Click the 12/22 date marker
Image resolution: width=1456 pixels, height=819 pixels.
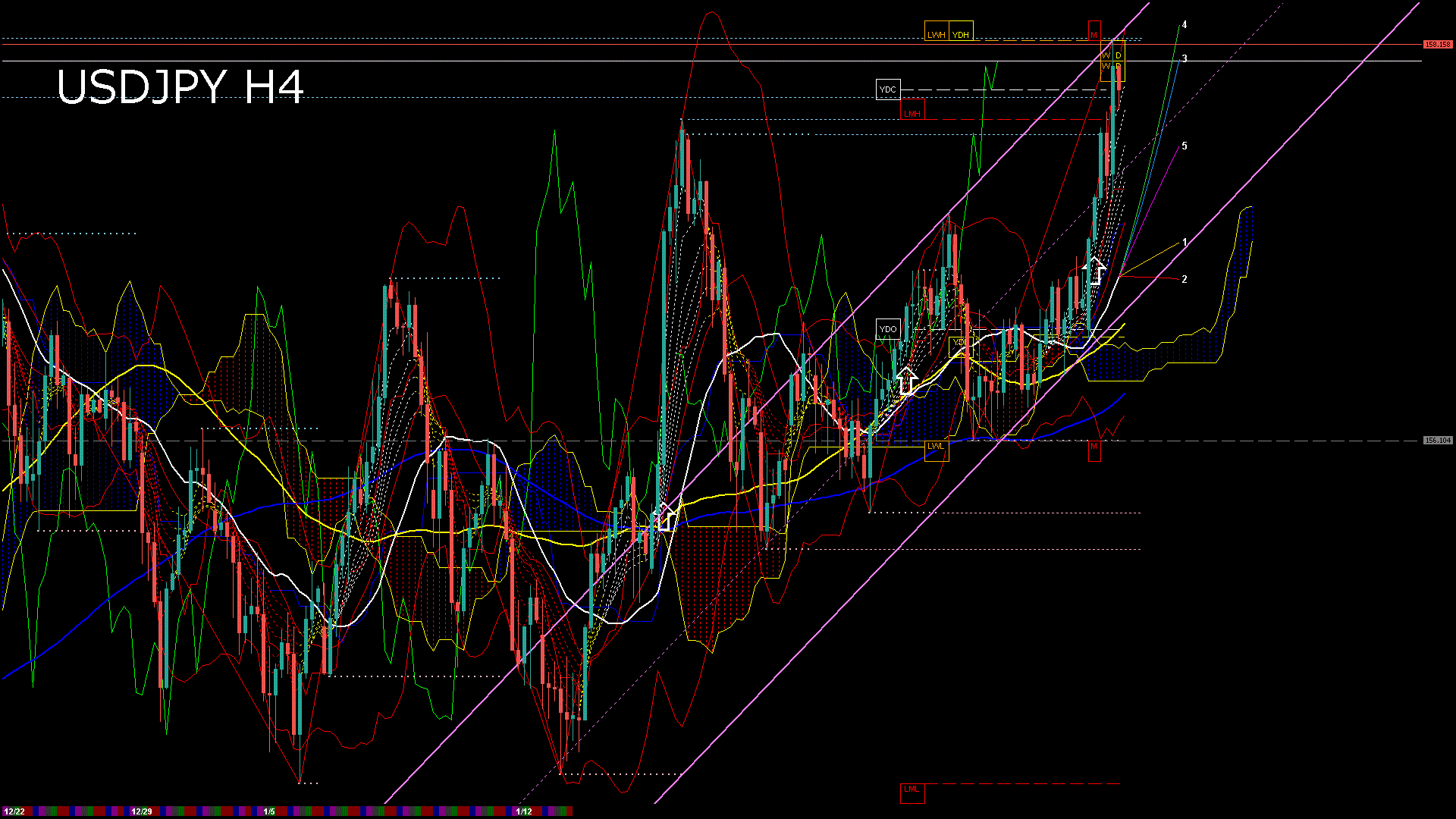click(x=14, y=811)
